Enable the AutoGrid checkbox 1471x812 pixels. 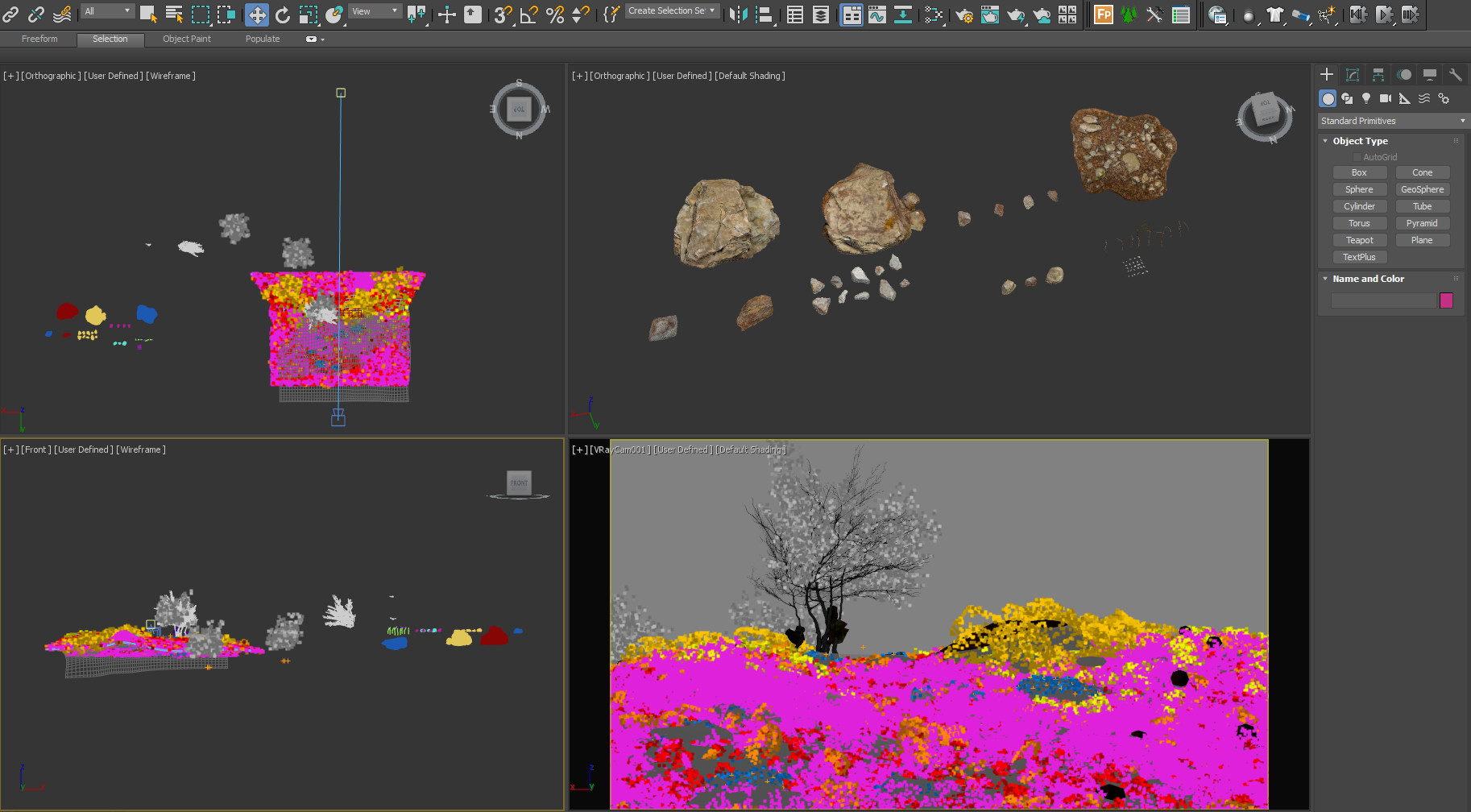1357,157
